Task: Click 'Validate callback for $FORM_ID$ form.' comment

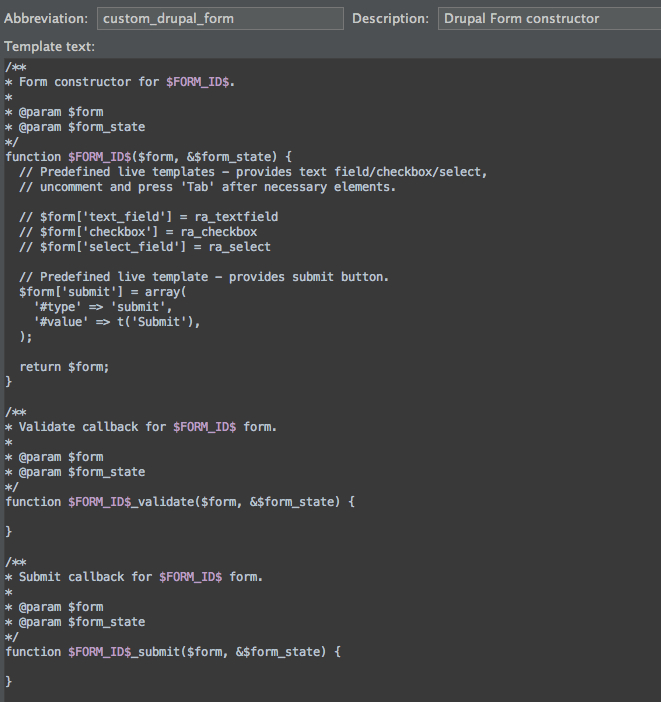Action: coord(148,427)
